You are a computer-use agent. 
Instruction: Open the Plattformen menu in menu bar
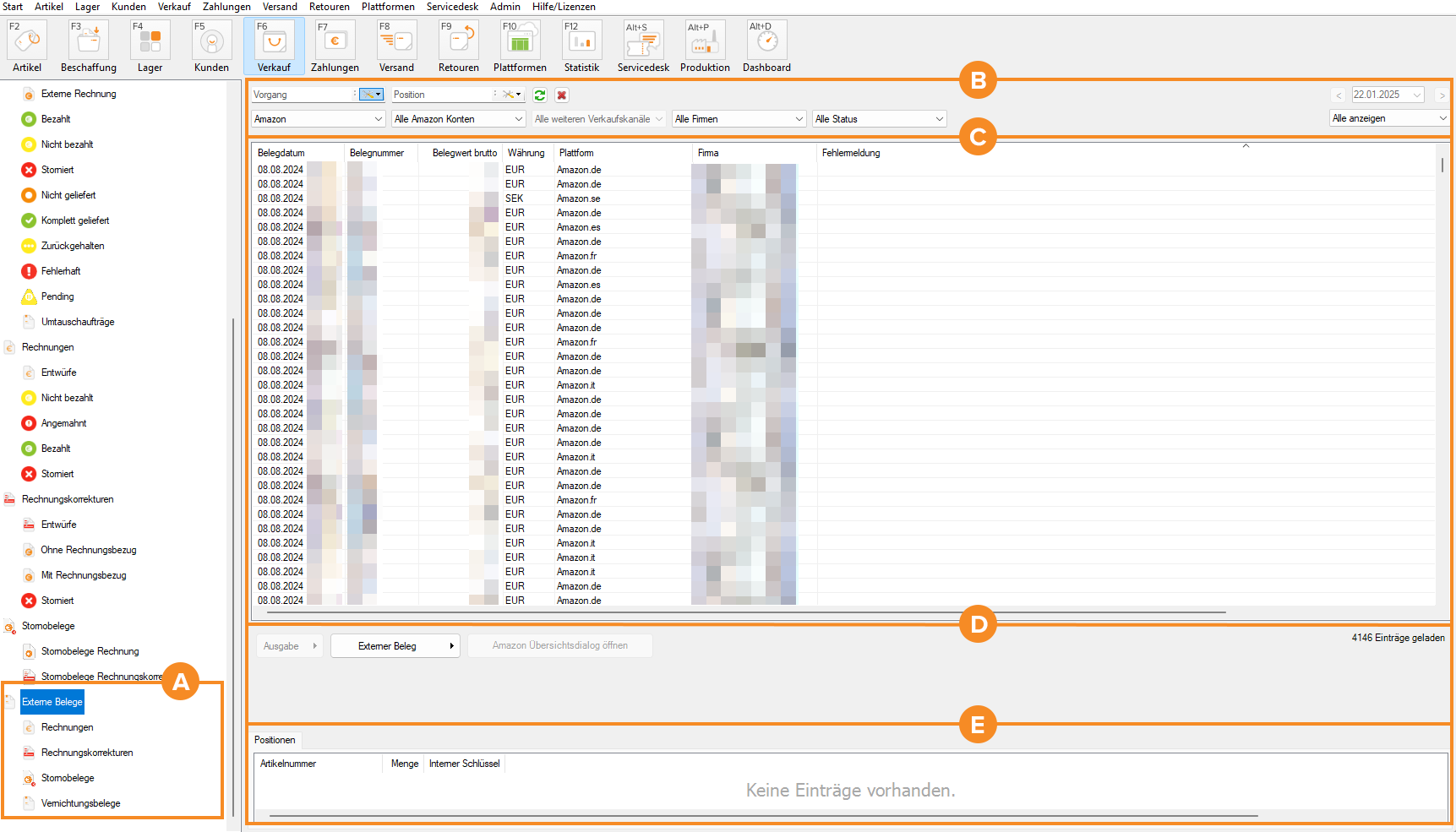coord(388,7)
